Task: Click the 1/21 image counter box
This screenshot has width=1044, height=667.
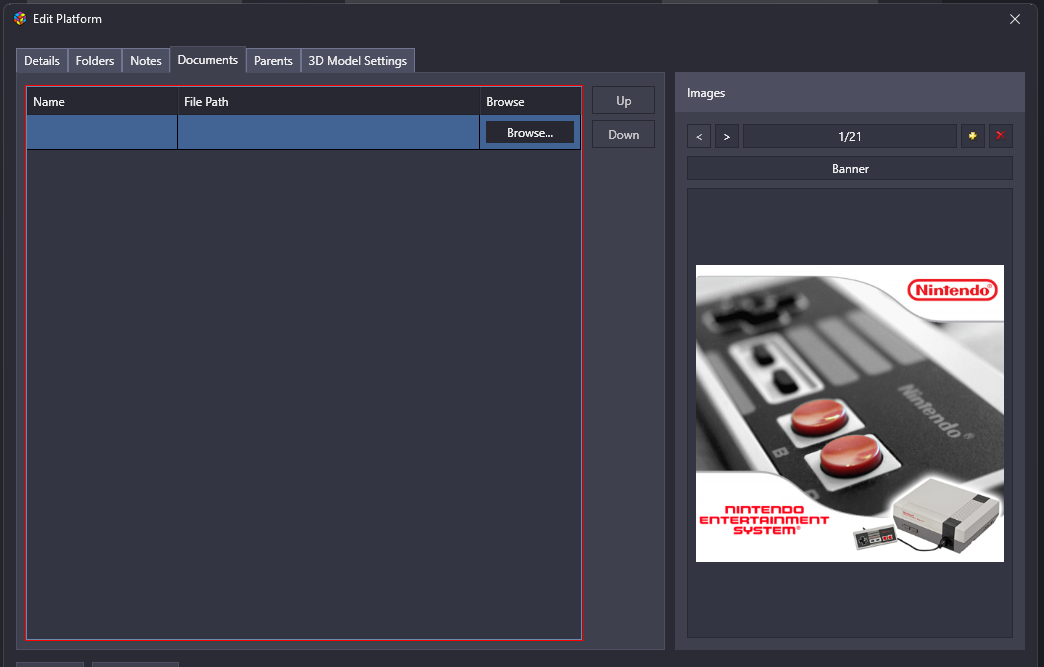Action: (849, 136)
